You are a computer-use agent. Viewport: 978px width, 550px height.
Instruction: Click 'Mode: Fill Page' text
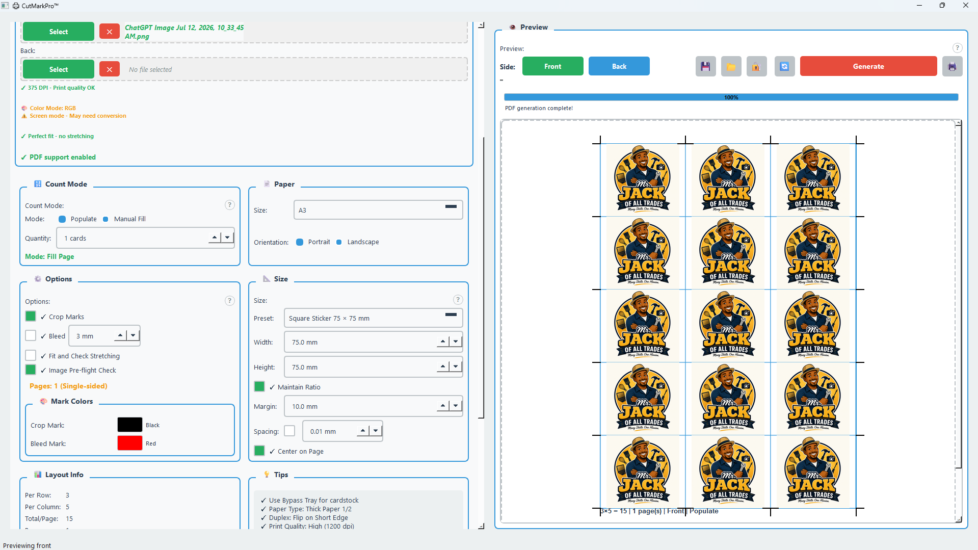pyautogui.click(x=49, y=256)
